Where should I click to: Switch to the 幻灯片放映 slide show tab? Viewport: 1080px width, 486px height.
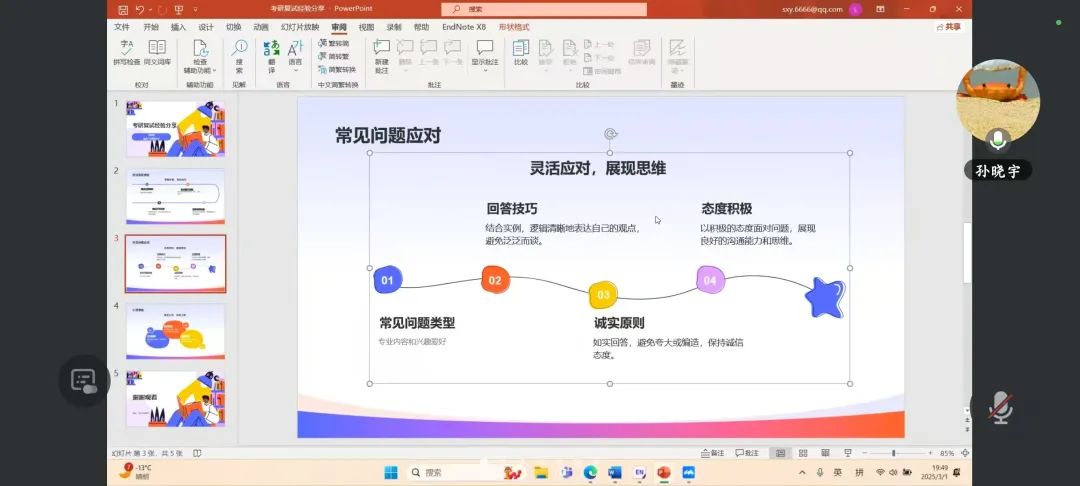tap(300, 27)
